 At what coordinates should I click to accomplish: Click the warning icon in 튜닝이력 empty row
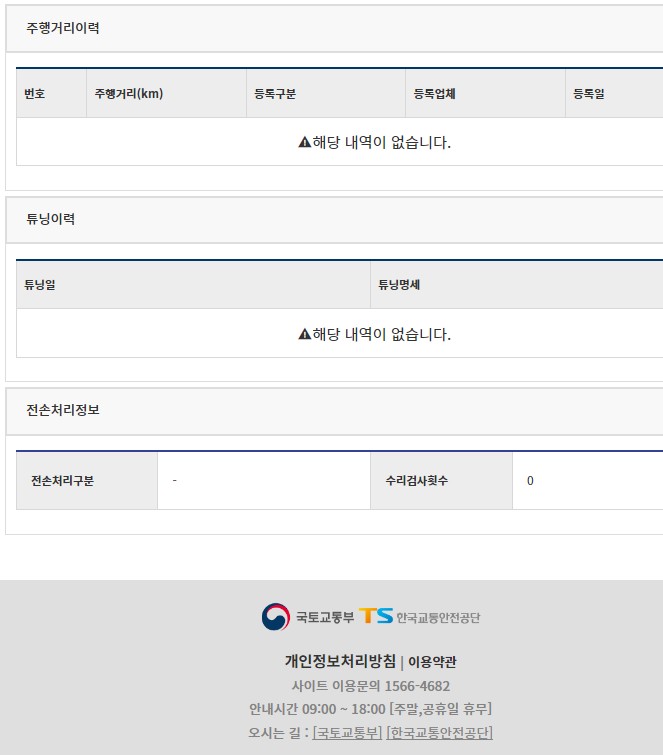tap(304, 334)
